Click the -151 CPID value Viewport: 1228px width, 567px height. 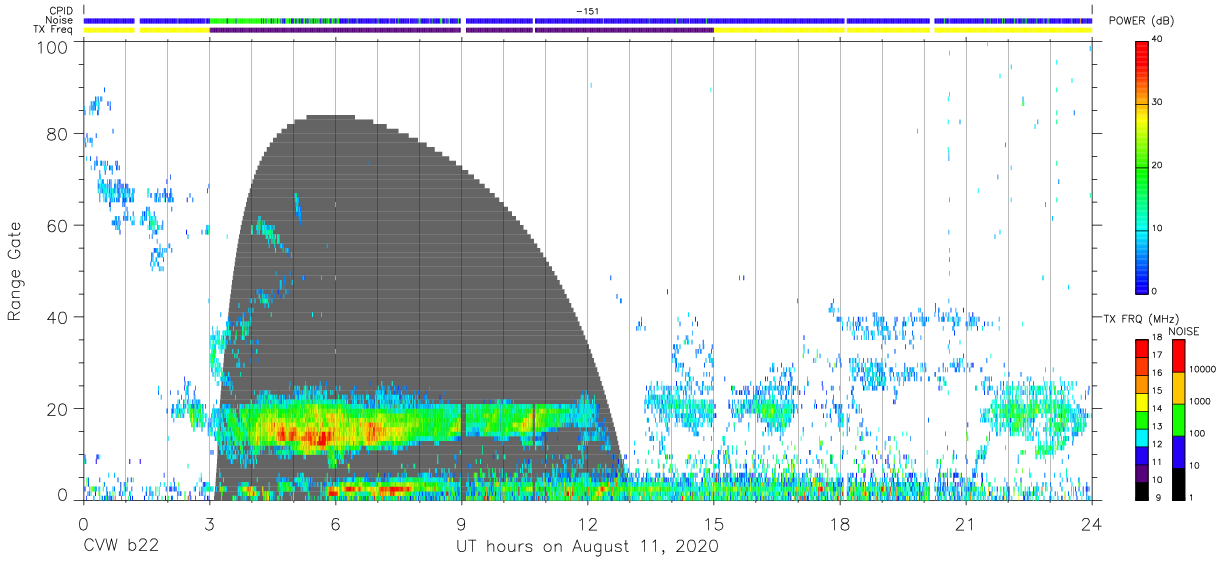click(587, 10)
